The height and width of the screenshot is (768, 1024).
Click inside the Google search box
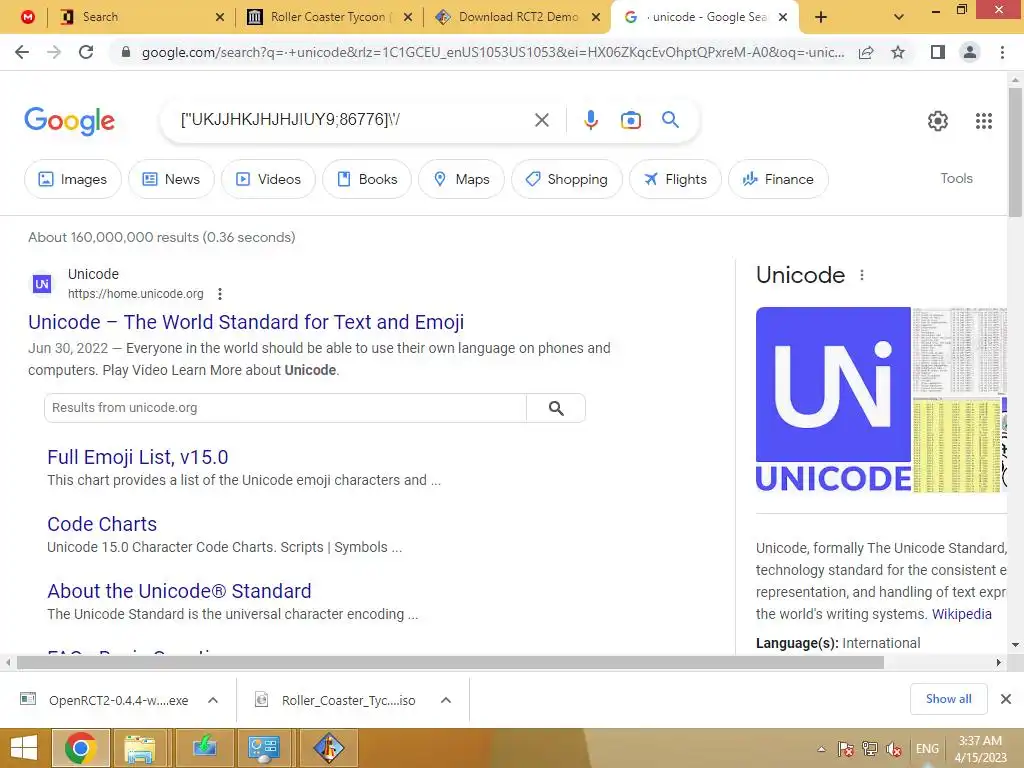[x=353, y=120]
